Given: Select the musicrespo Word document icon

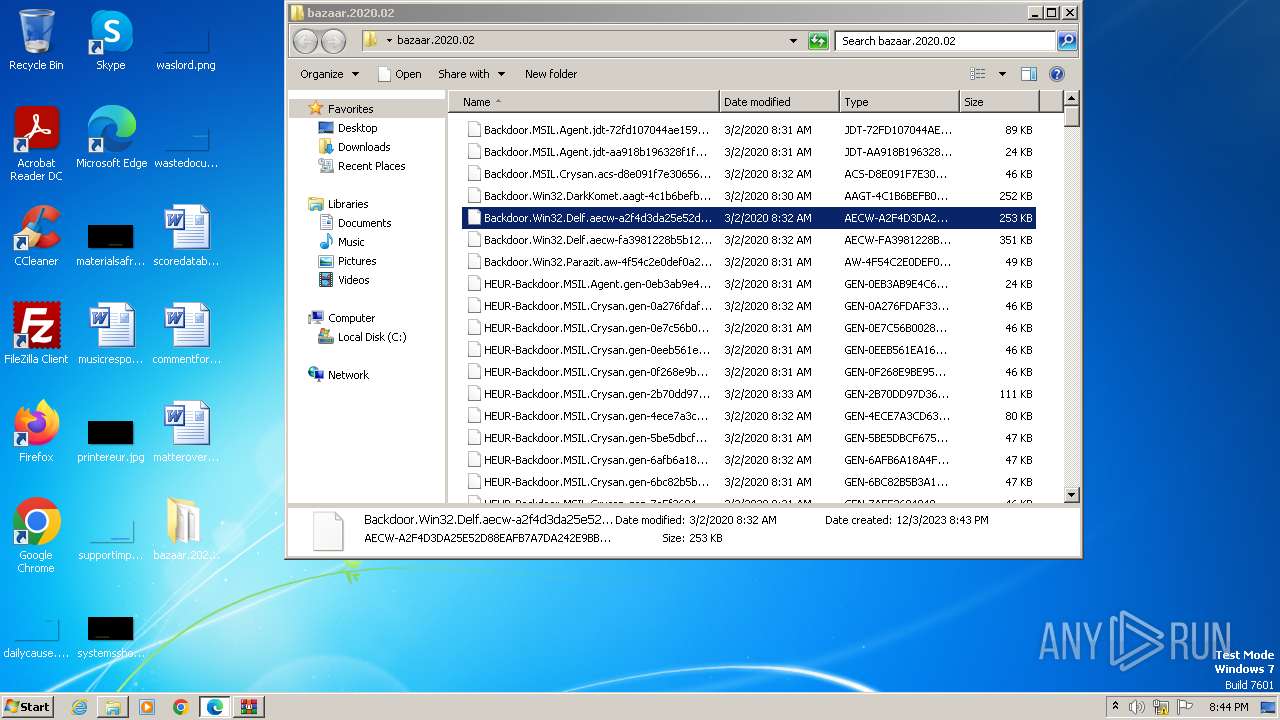Looking at the screenshot, I should tap(111, 333).
